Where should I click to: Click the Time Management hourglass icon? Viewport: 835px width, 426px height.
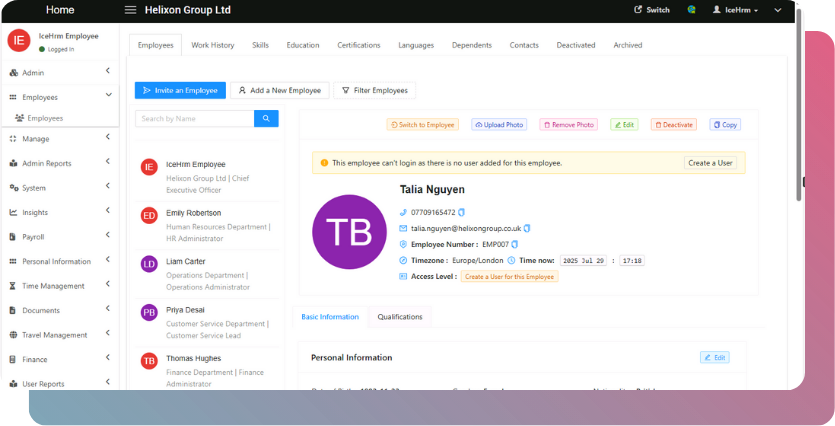[x=13, y=286]
